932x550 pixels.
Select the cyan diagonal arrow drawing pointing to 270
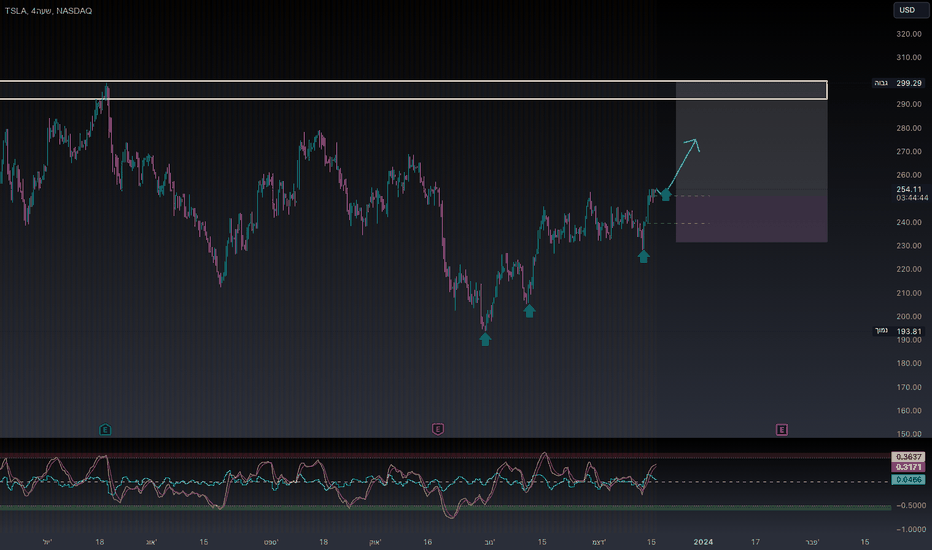coord(682,164)
